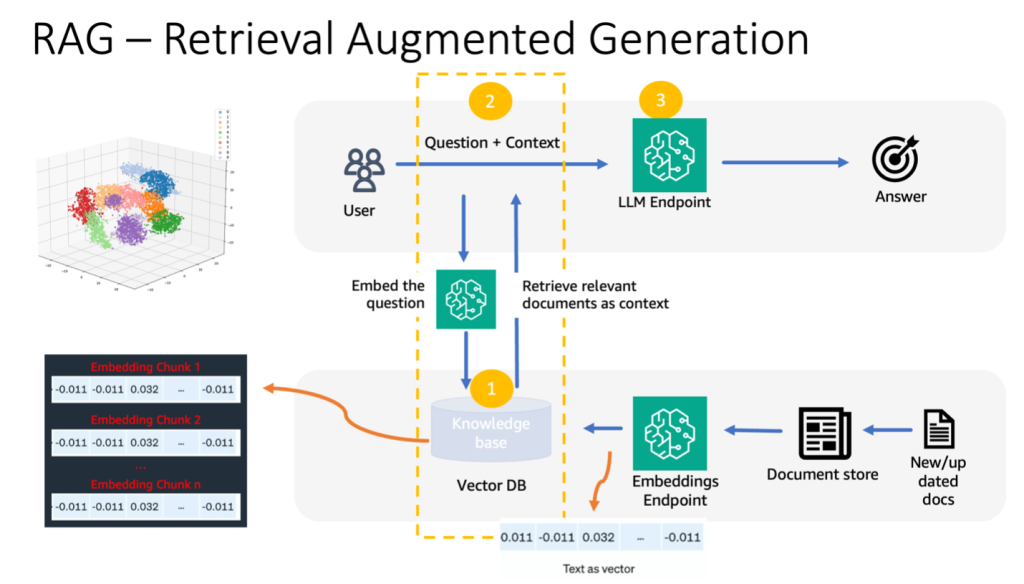1024x584 pixels.
Task: Select the LLM Endpoint neural network icon
Action: click(668, 156)
